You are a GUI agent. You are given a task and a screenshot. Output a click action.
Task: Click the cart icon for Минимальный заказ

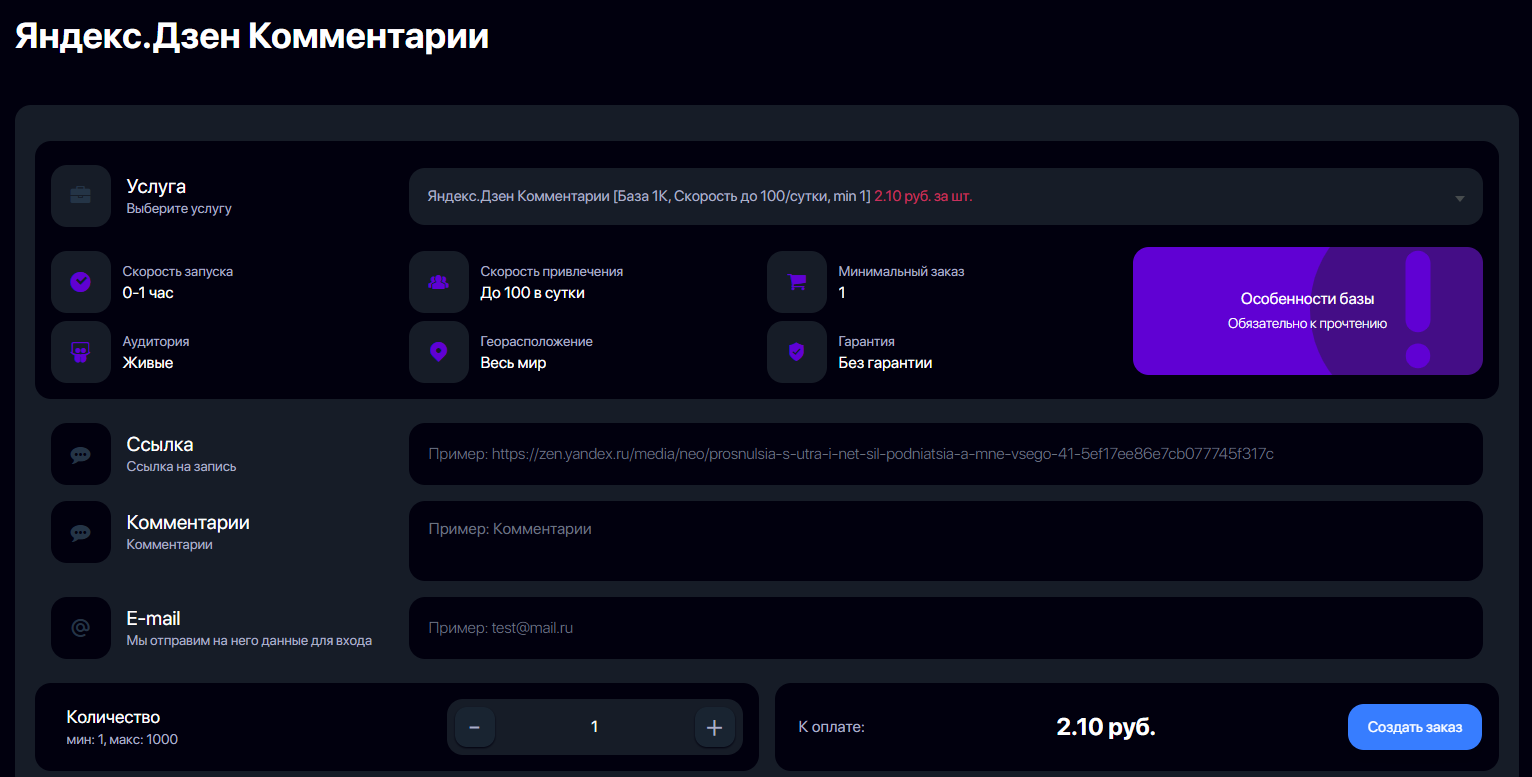797,282
